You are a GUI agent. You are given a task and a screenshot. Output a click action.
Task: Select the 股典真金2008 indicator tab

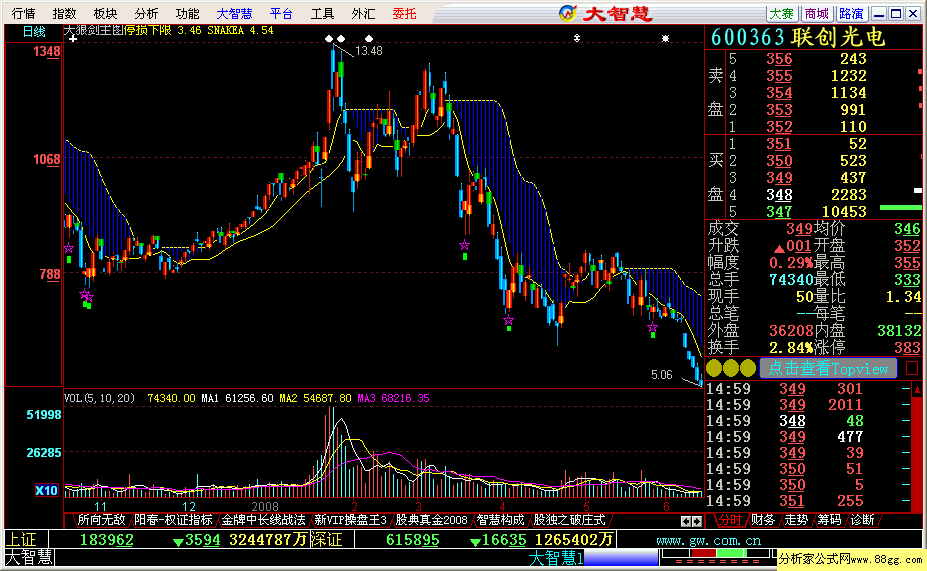click(431, 520)
